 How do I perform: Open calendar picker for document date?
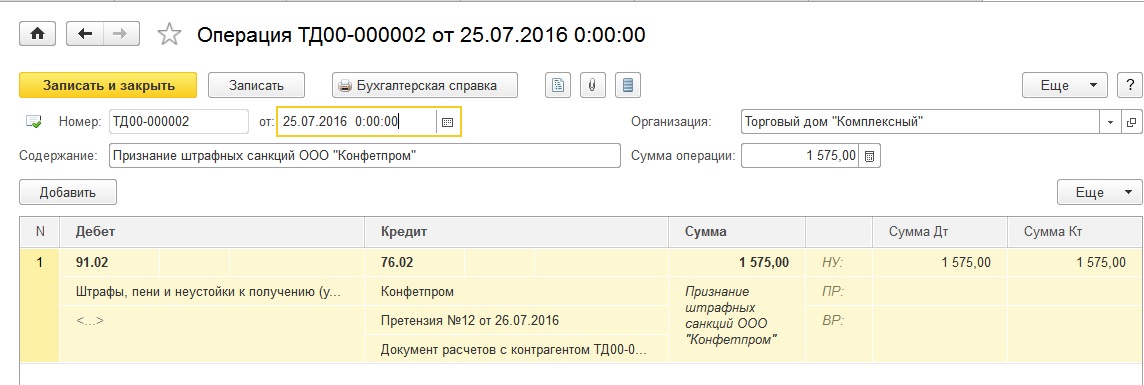tap(448, 122)
